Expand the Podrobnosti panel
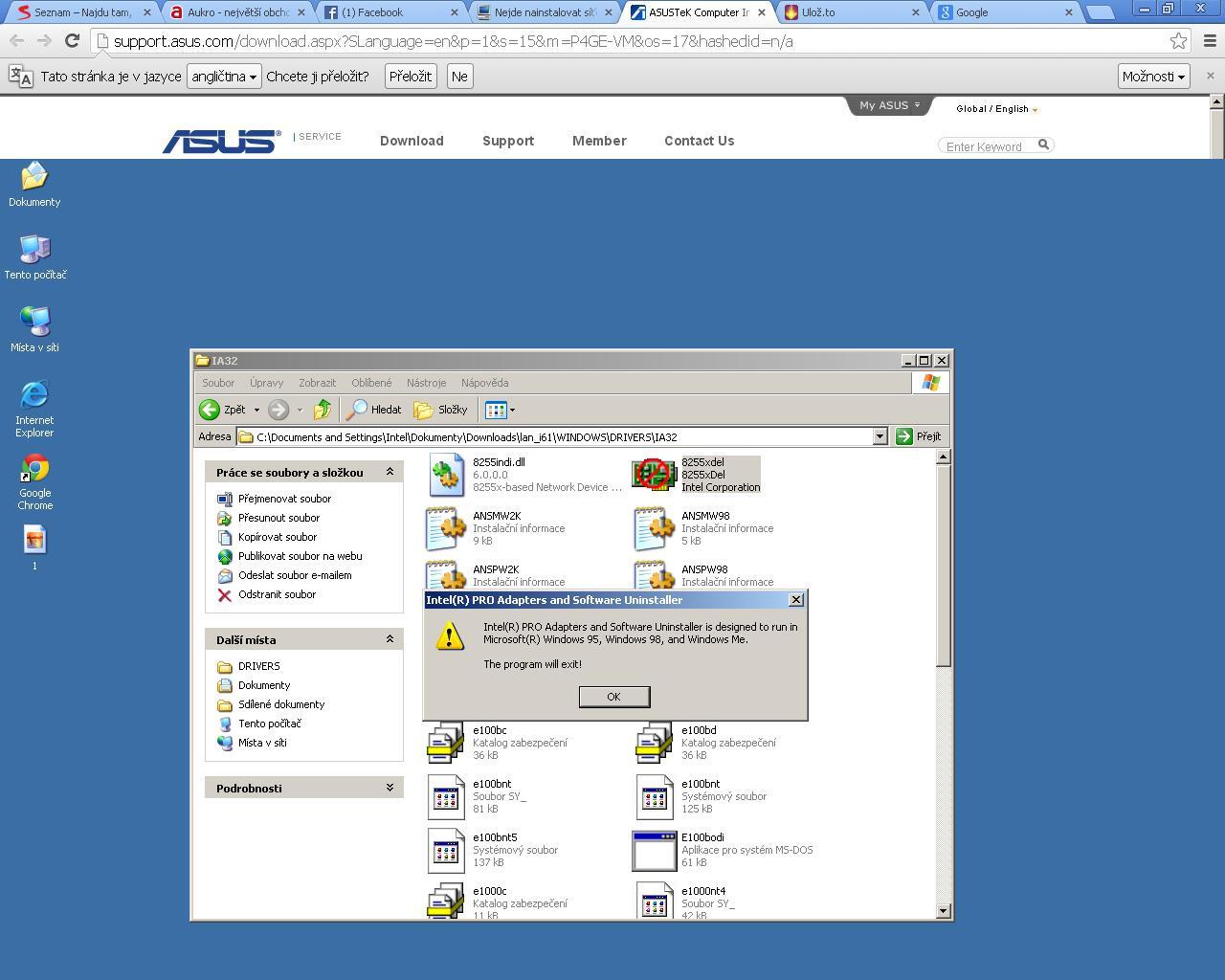 point(390,788)
